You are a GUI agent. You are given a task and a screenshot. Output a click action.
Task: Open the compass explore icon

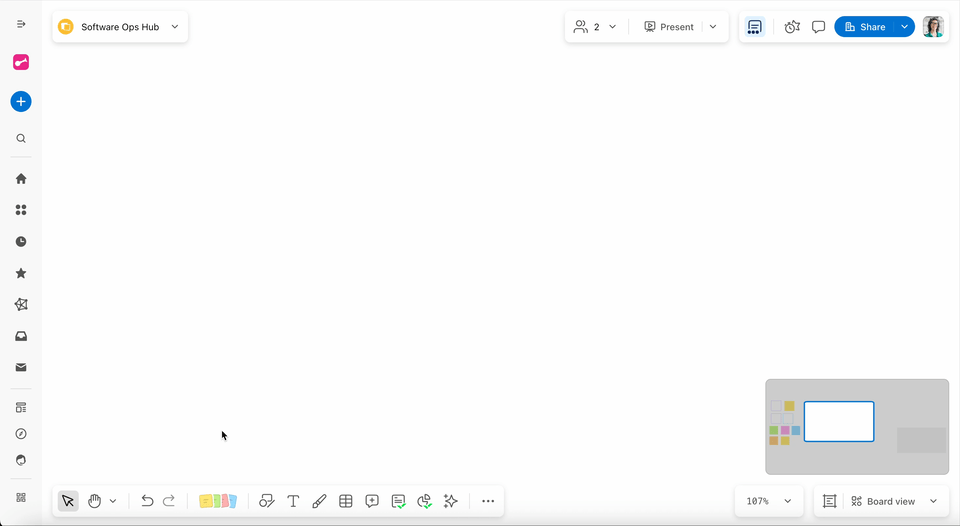click(21, 434)
